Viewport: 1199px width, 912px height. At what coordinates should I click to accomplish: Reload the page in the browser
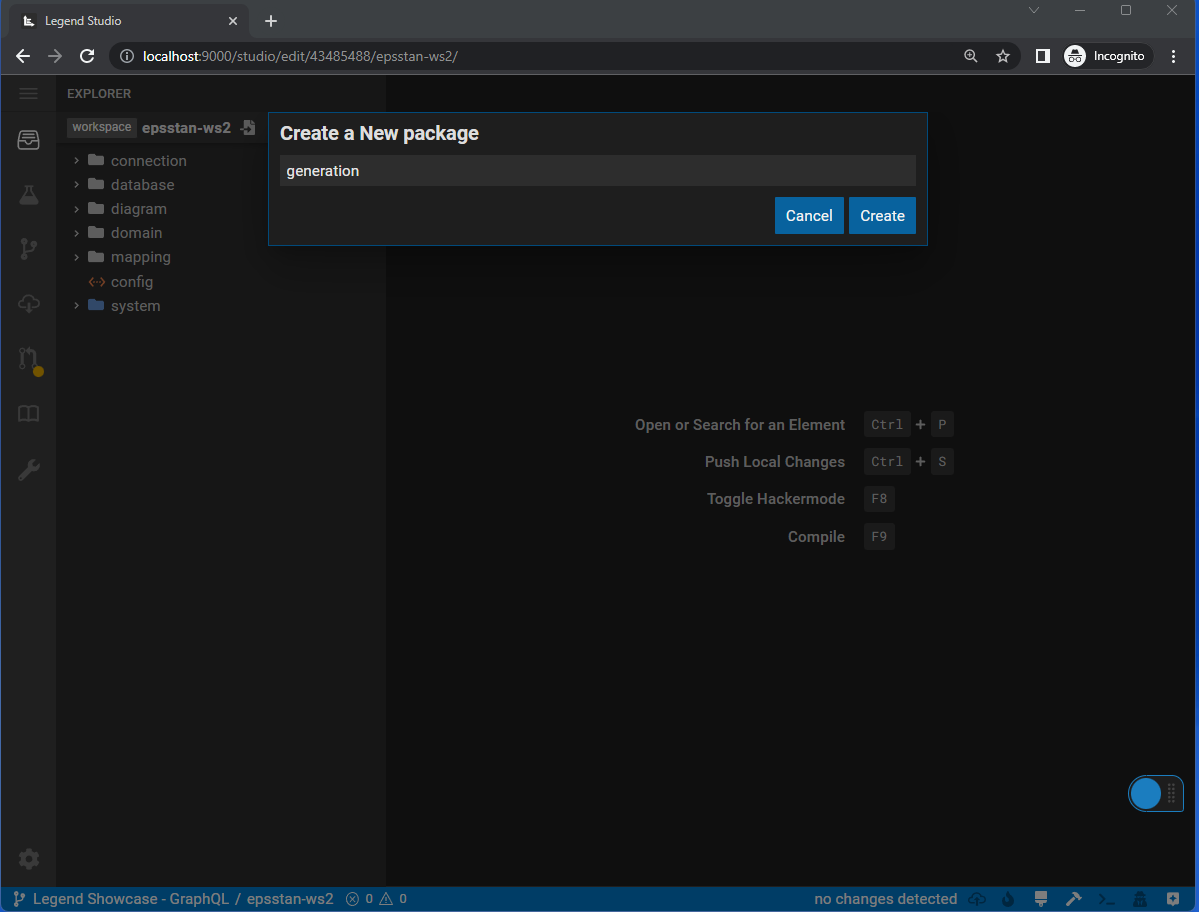(87, 56)
